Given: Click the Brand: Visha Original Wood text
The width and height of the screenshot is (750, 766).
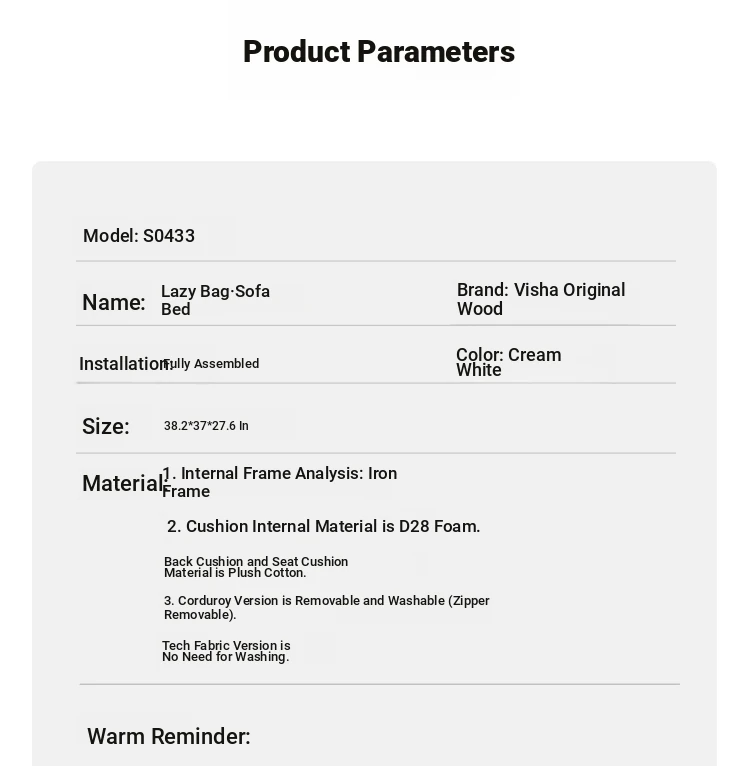Looking at the screenshot, I should [x=541, y=299].
